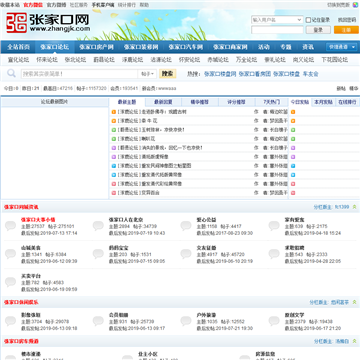The image size is (360, 360).
Task: Open the username field dropdown arrow
Action: pyautogui.click(x=299, y=20)
